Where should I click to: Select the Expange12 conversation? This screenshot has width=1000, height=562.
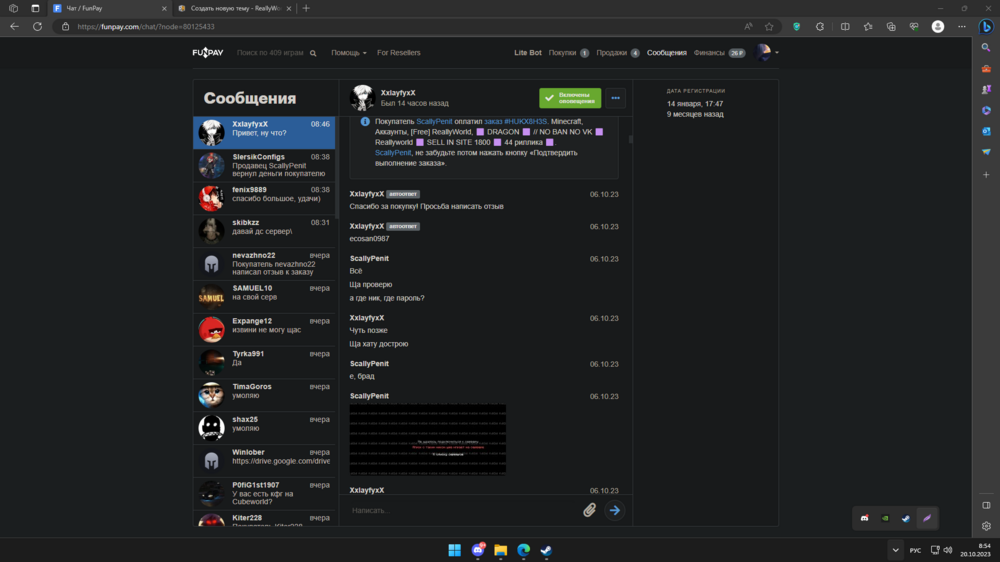click(264, 329)
